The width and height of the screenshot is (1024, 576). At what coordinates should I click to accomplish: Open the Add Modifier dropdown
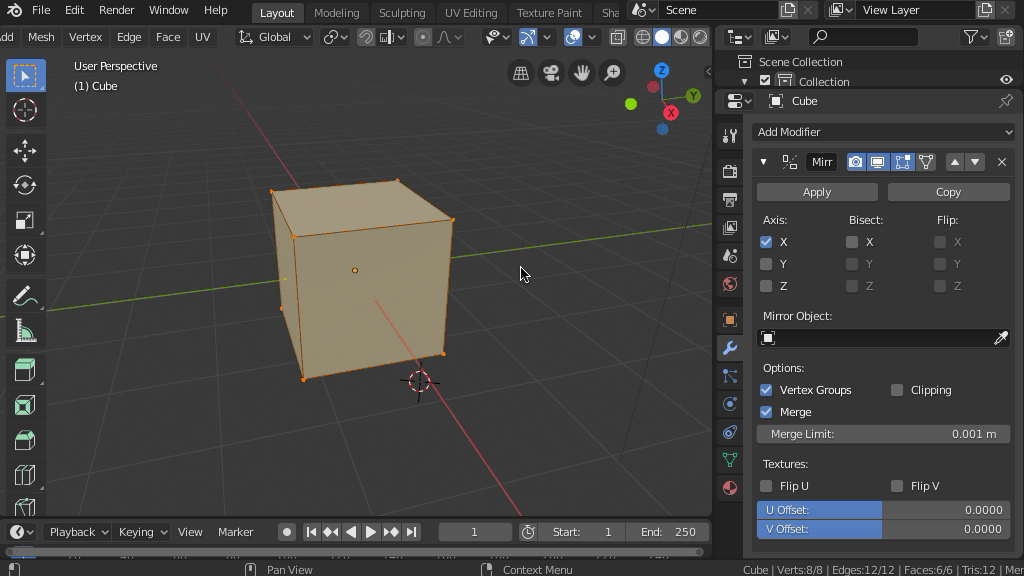pyautogui.click(x=883, y=132)
